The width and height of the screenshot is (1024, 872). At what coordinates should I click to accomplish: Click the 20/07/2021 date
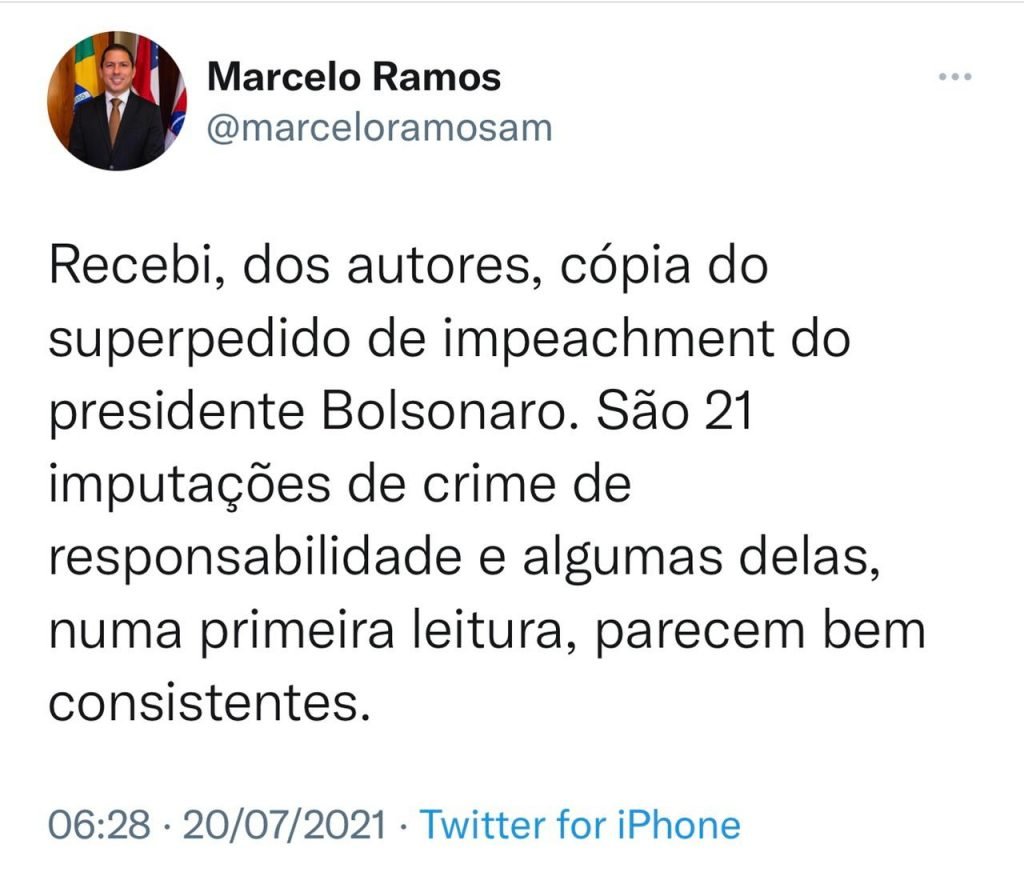[x=285, y=824]
